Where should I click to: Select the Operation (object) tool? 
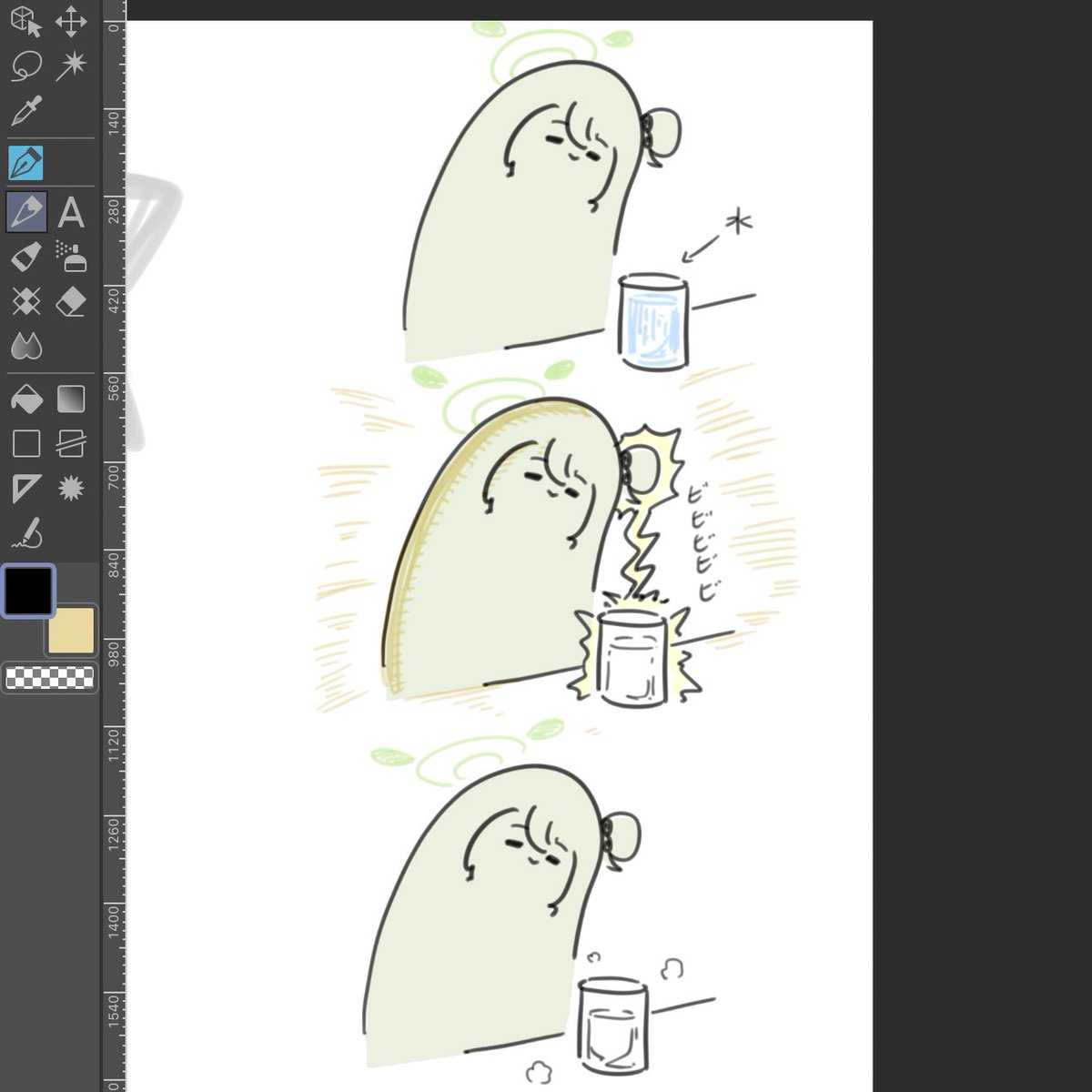click(26, 21)
